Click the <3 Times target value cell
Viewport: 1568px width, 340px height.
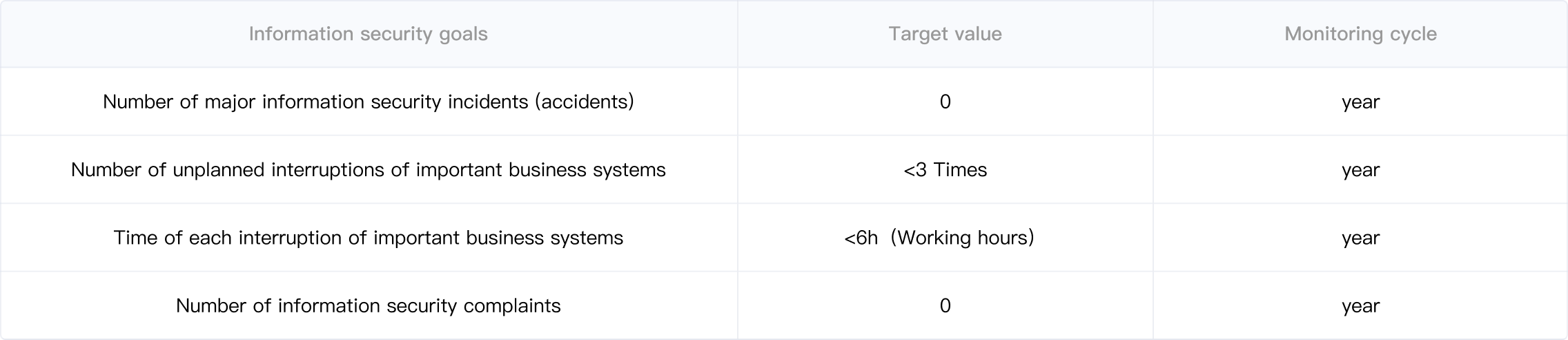[x=945, y=170]
